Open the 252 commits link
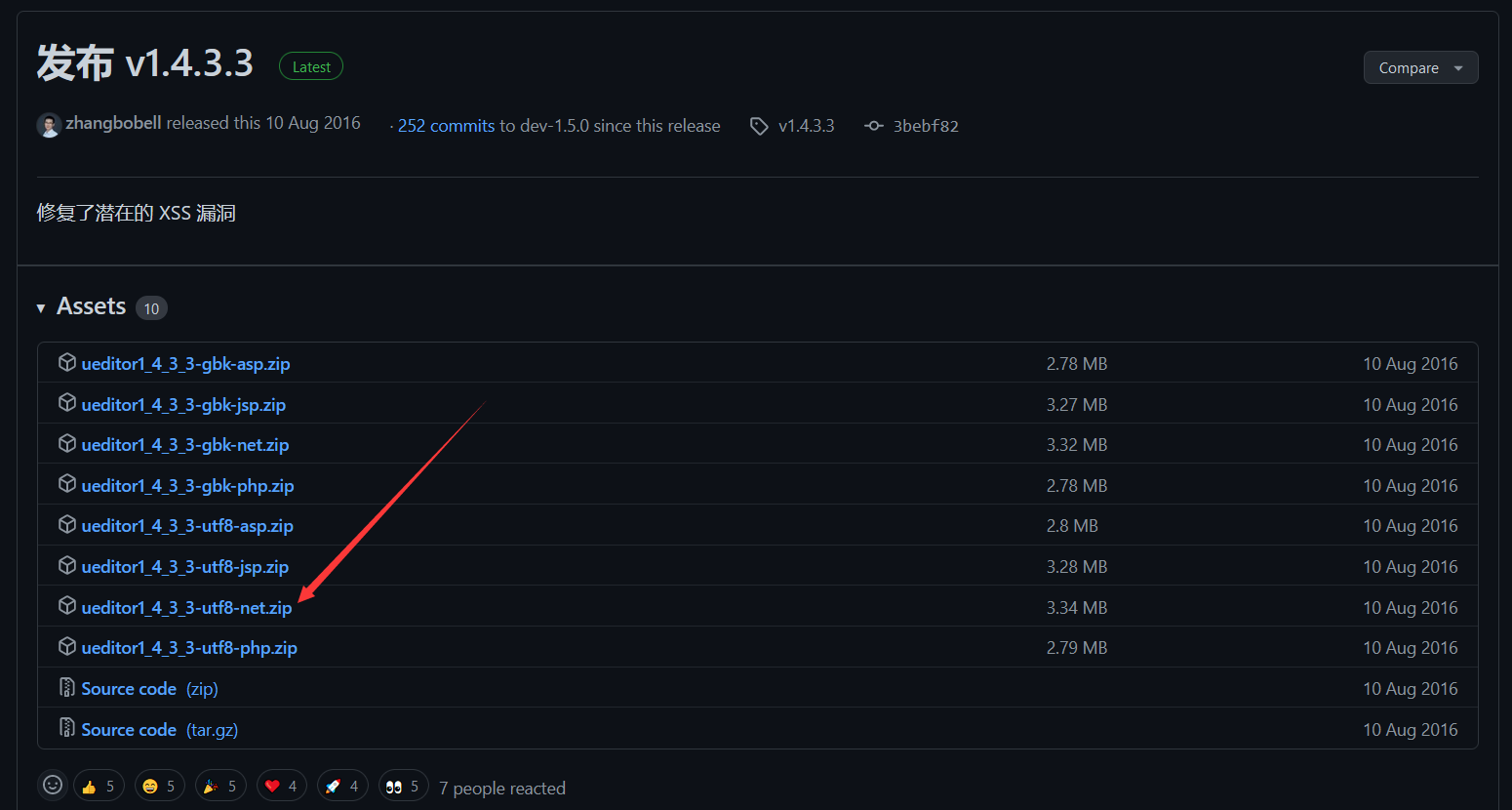 [446, 126]
